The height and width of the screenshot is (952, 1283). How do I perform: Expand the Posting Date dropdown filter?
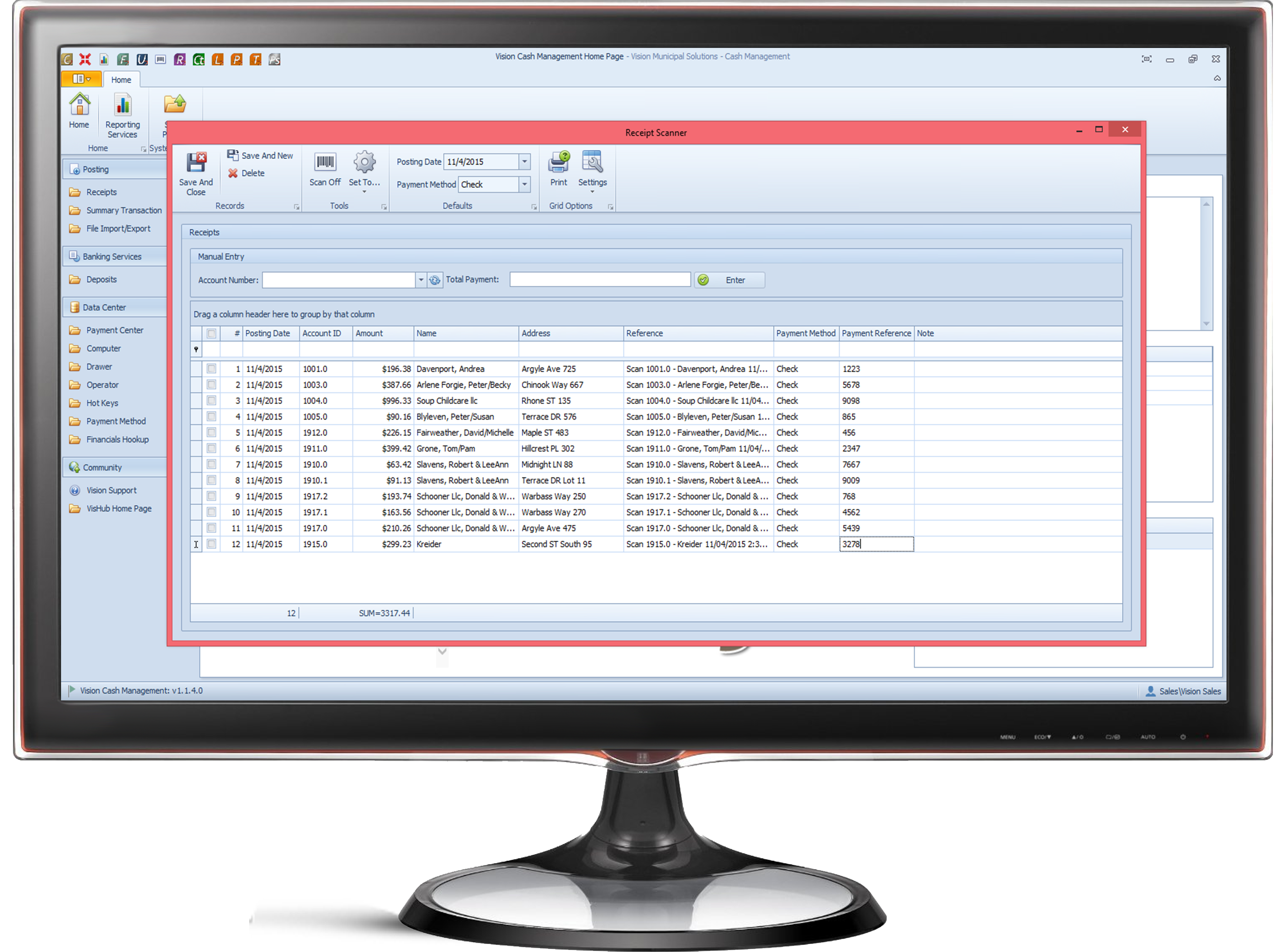pyautogui.click(x=527, y=164)
